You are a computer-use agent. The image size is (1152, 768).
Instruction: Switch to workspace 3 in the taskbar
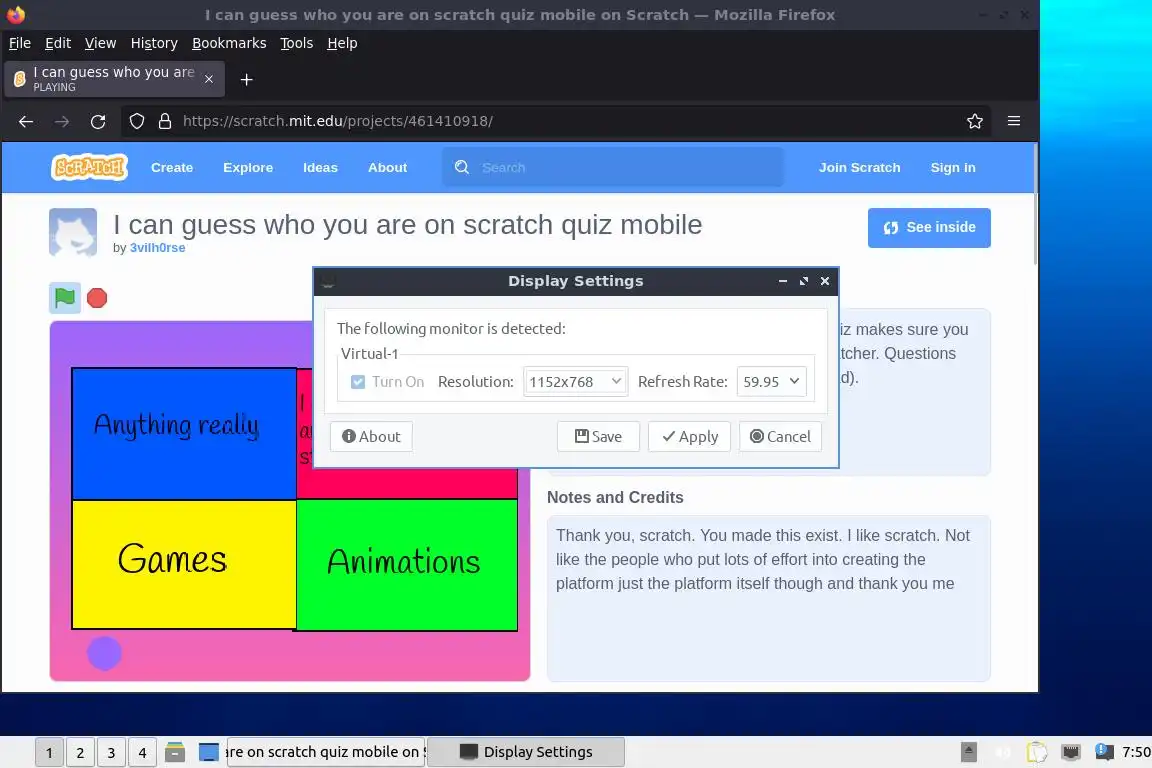(x=111, y=752)
